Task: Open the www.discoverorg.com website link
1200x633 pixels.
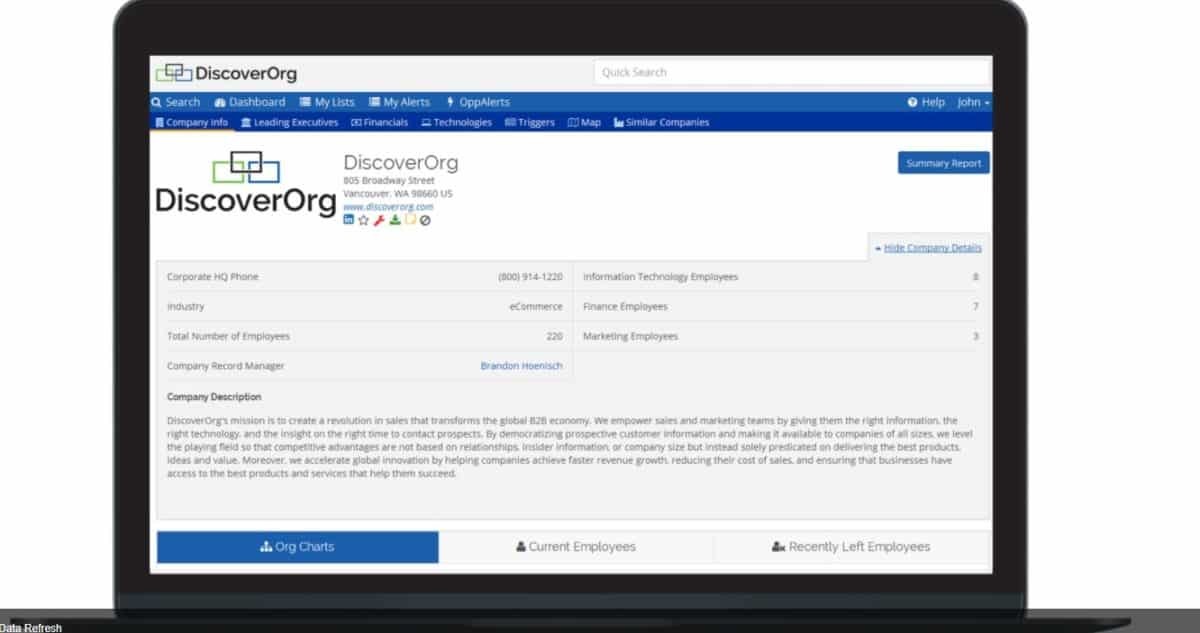Action: pos(388,207)
